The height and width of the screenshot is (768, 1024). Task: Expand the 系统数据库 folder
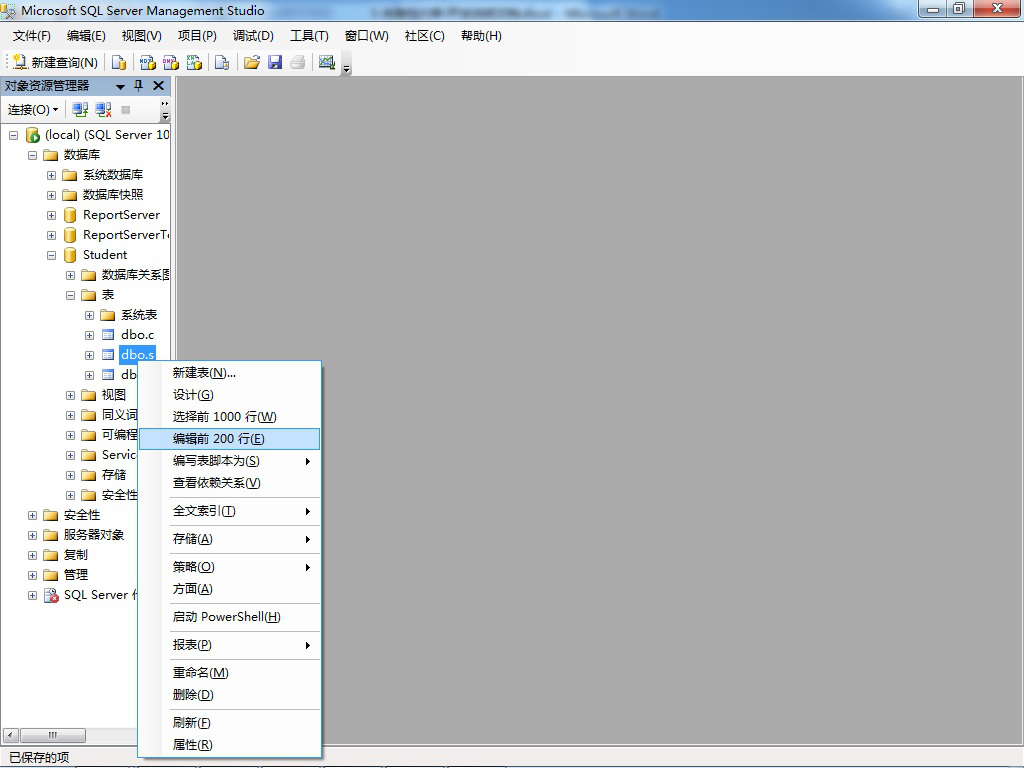tap(51, 175)
